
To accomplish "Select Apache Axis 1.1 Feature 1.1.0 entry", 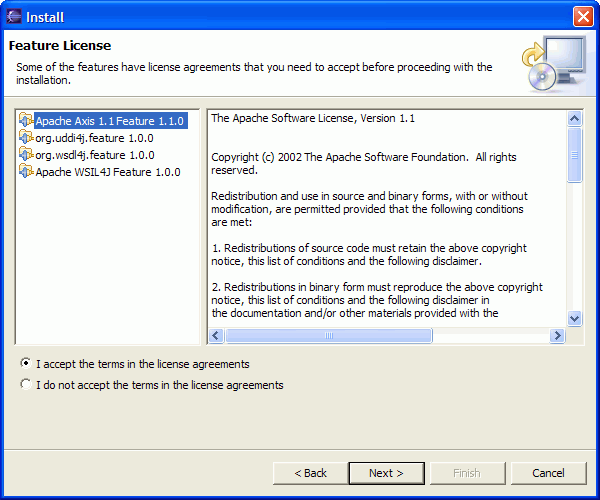I will (110, 121).
